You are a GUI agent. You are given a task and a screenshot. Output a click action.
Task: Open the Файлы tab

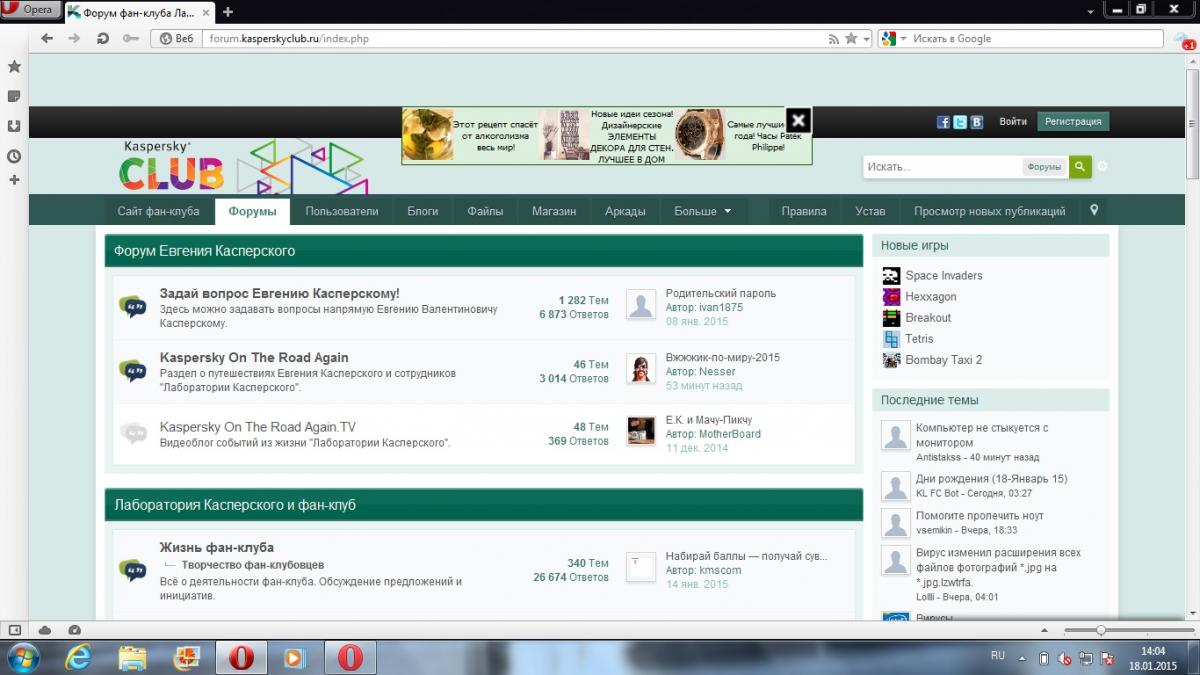[485, 211]
